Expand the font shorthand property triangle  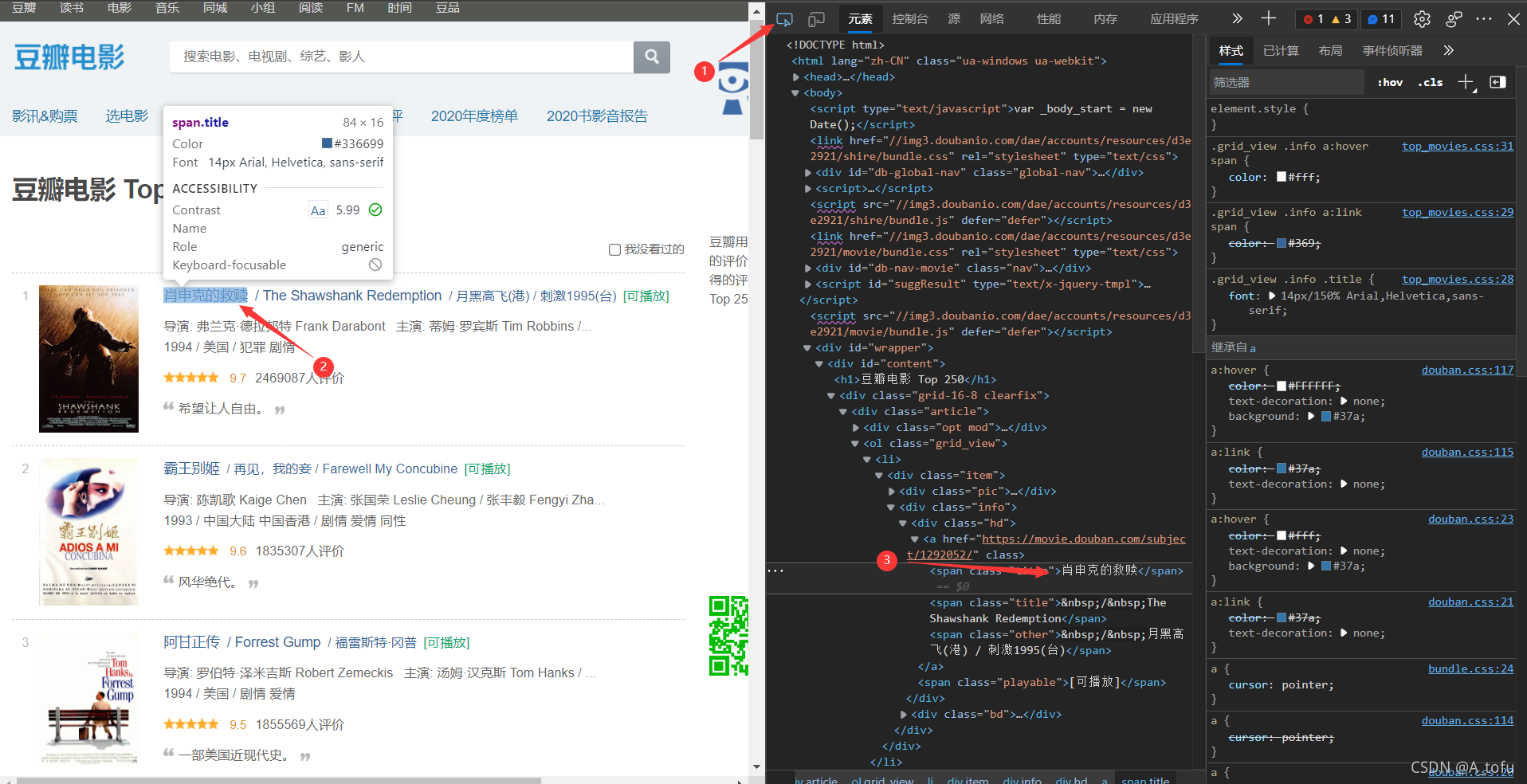pos(1272,296)
